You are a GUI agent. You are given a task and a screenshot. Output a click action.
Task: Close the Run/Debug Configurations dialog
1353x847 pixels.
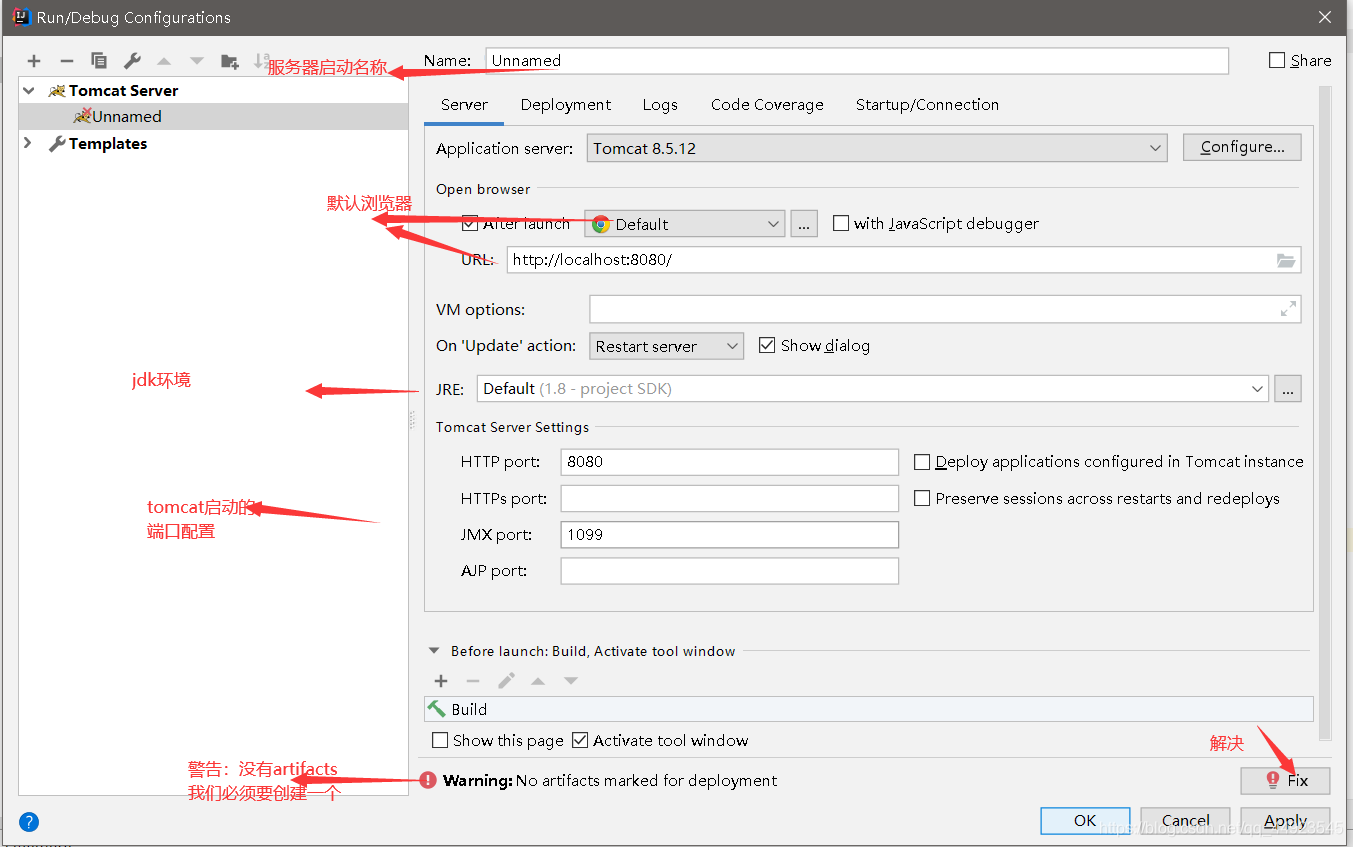tap(1325, 17)
